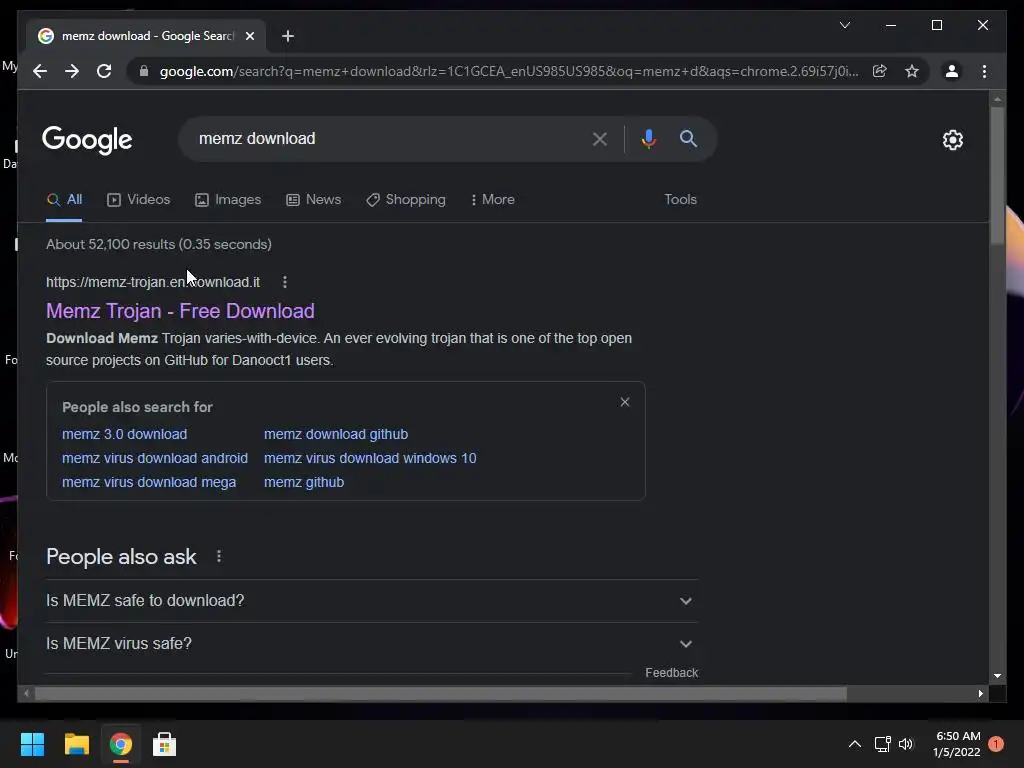Submit search using the magnifier icon
The image size is (1024, 768).
pyautogui.click(x=688, y=138)
